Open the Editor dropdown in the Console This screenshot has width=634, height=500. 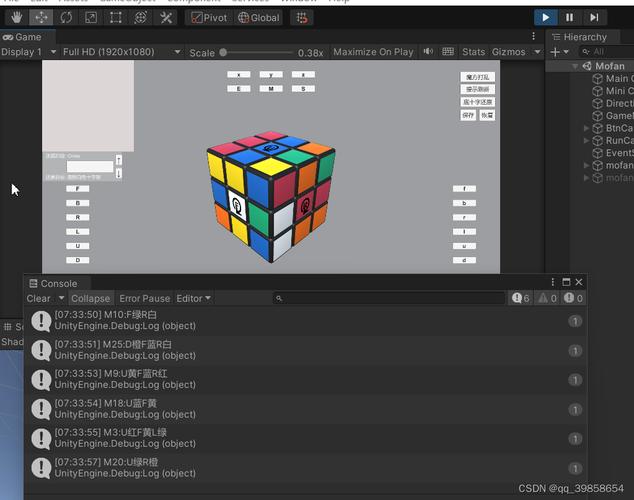194,298
